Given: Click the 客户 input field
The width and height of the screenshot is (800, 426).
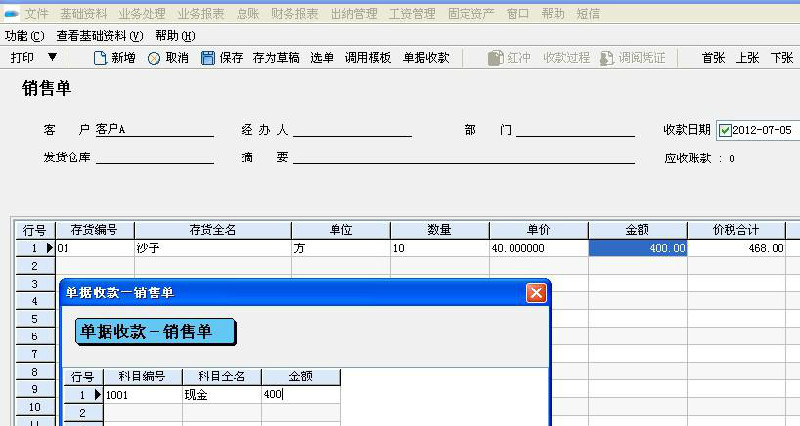Looking at the screenshot, I should [155, 130].
